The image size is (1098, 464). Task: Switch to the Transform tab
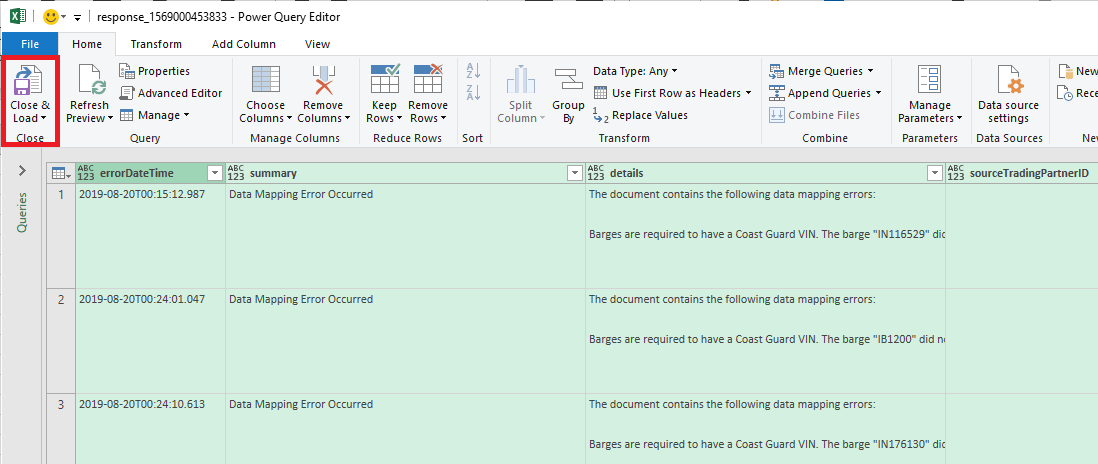tap(156, 44)
